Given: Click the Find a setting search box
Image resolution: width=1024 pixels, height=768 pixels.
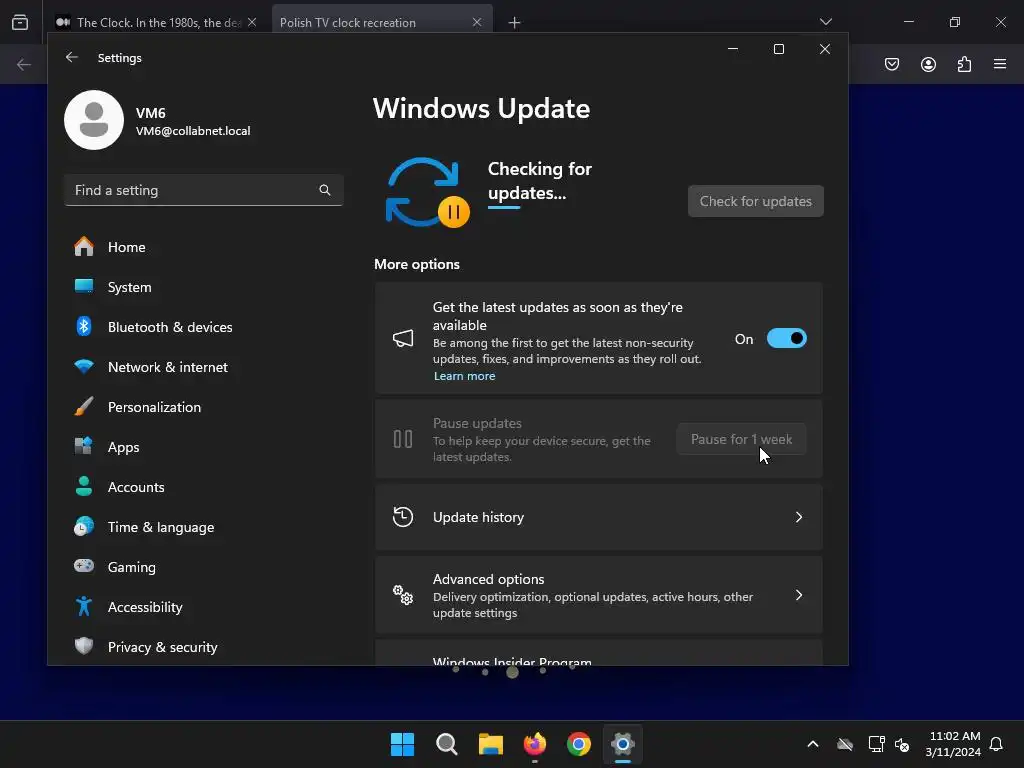Looking at the screenshot, I should [204, 190].
